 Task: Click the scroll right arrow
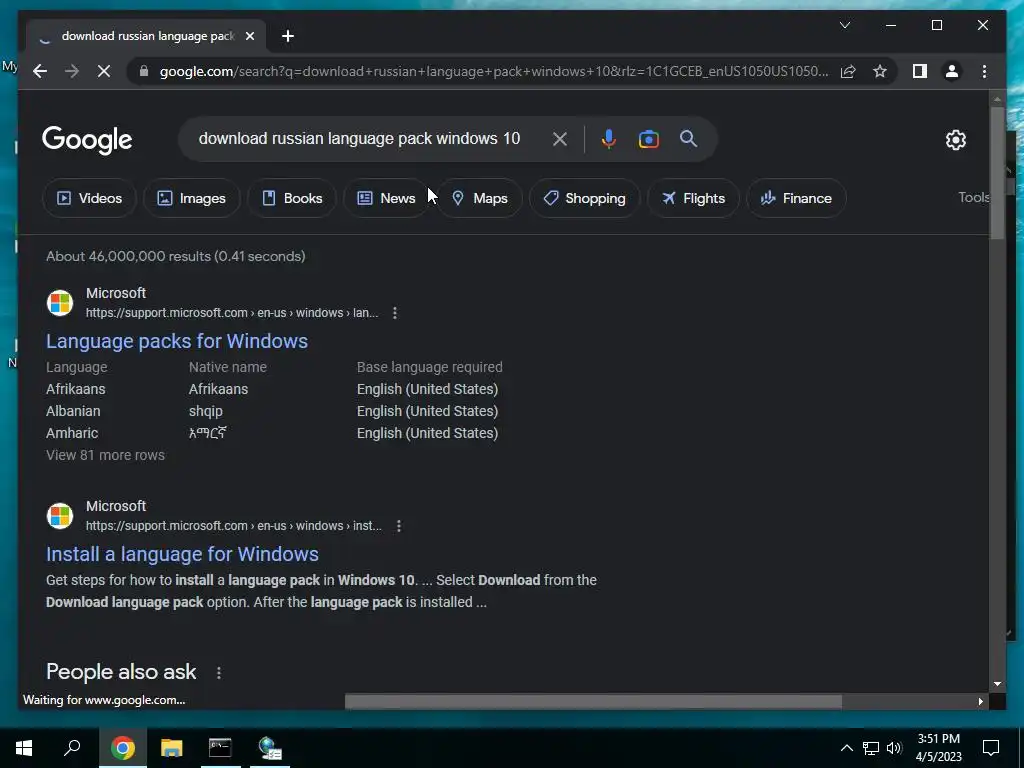980,701
